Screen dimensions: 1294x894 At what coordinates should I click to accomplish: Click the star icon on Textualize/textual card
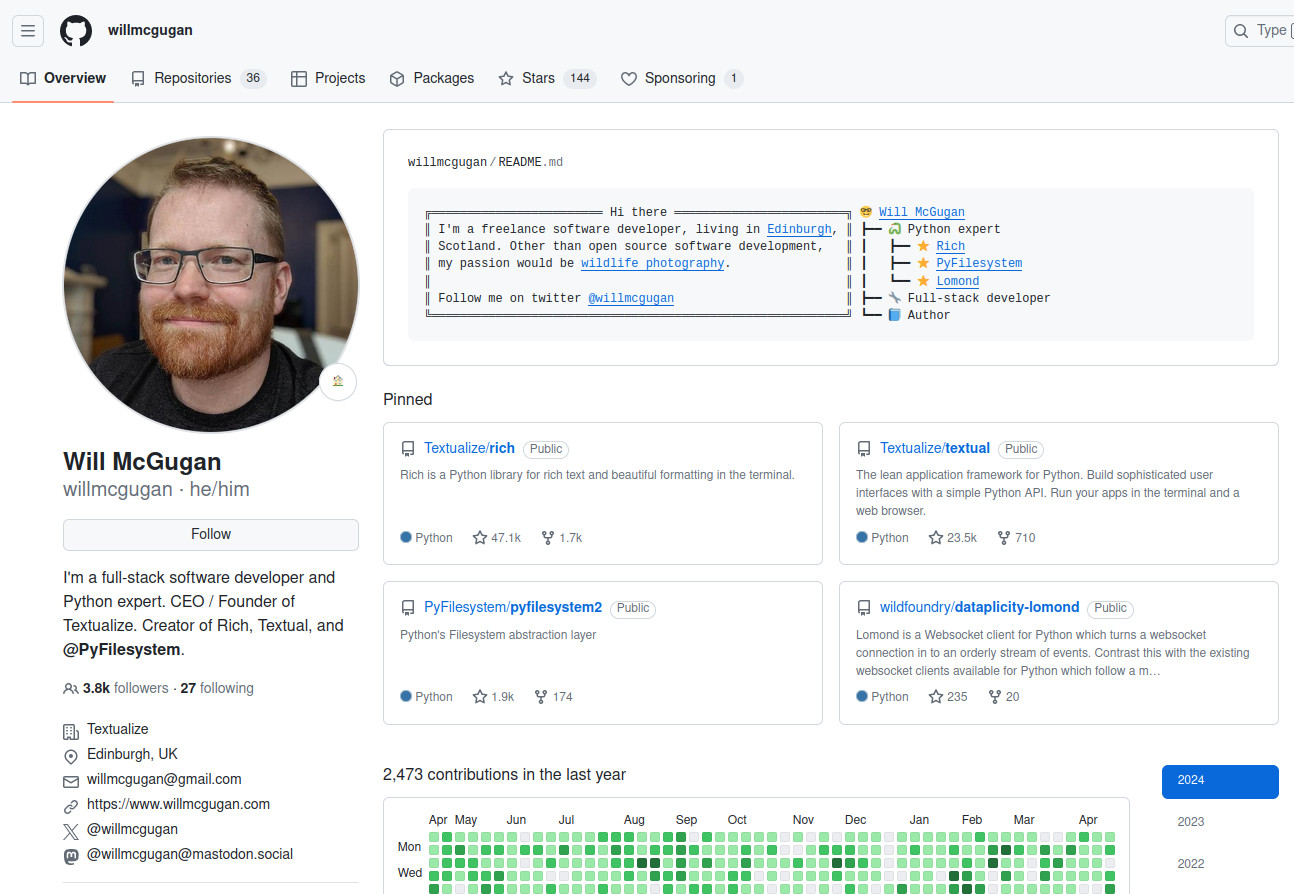936,537
